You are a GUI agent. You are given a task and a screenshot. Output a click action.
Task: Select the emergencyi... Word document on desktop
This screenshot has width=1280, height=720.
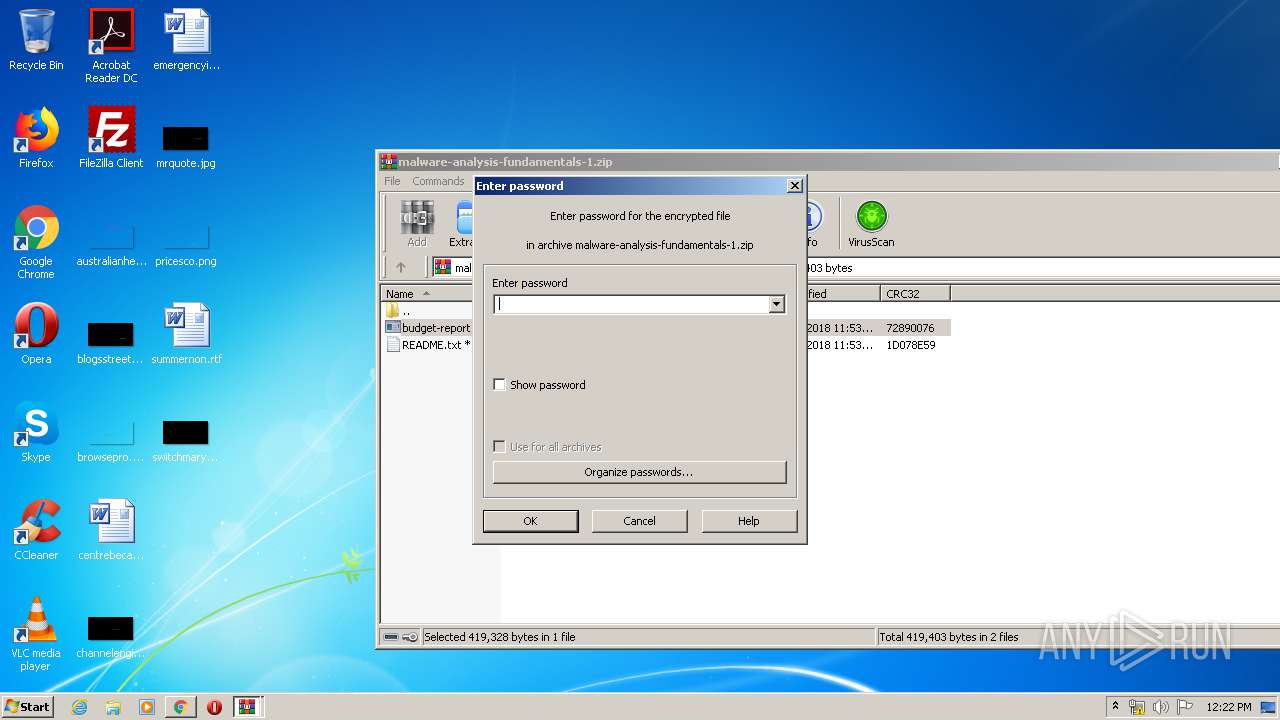186,40
